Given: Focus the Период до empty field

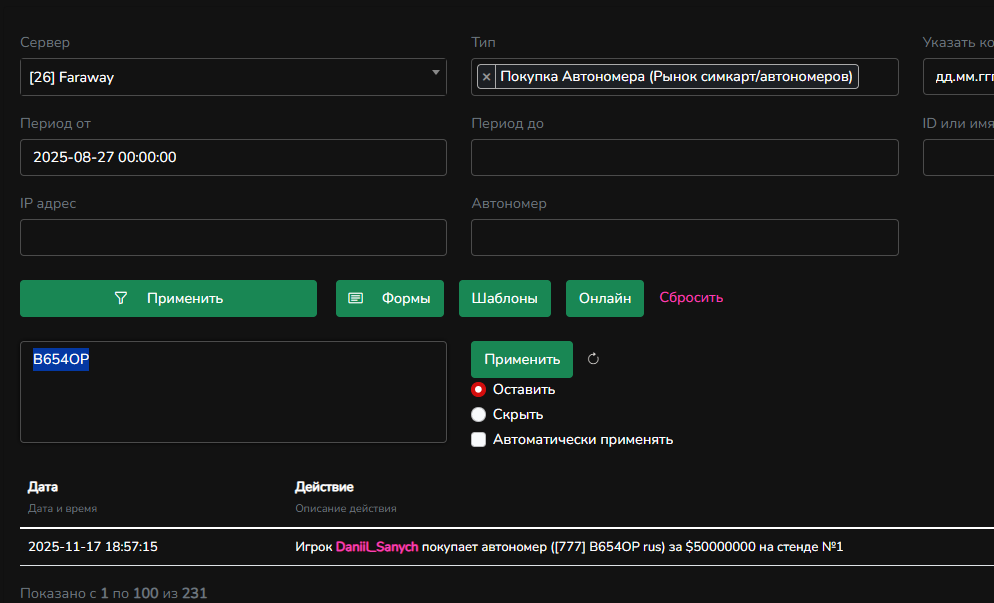Looking at the screenshot, I should (685, 157).
